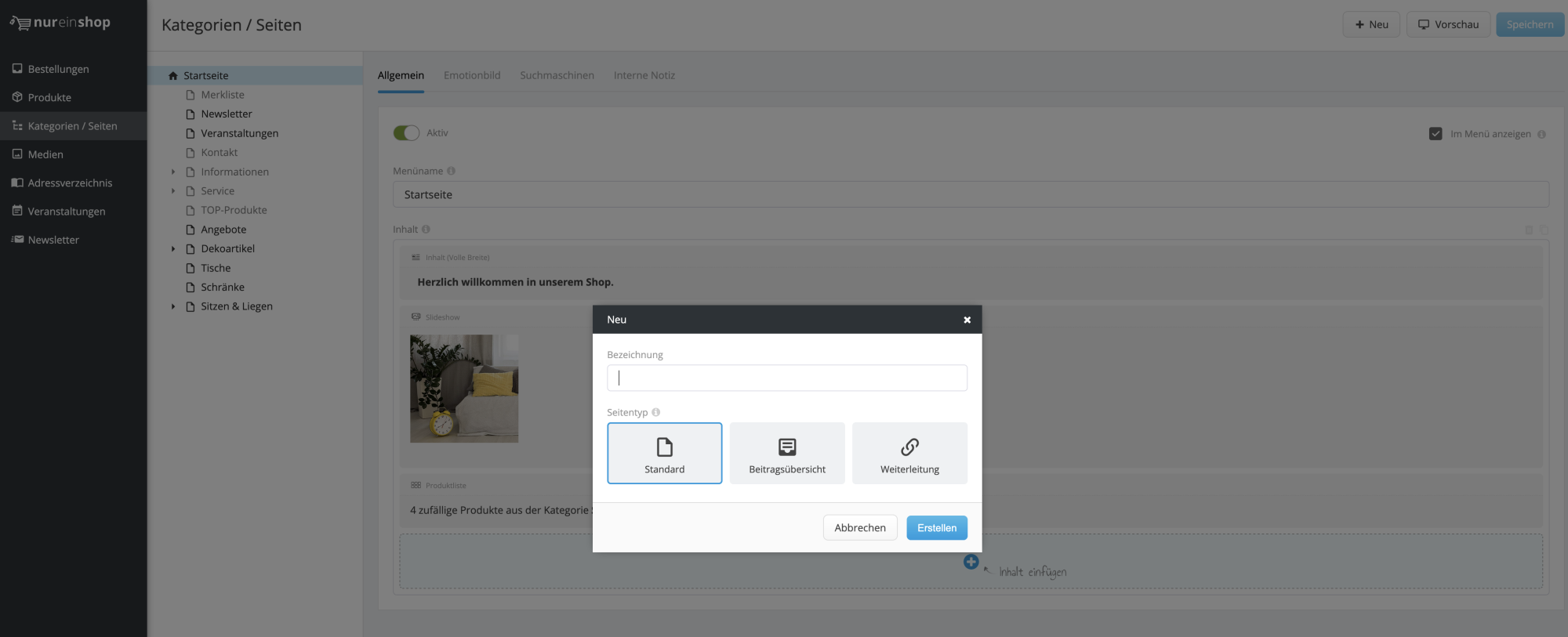
Task: Select Kontakt in the page tree
Action: click(220, 153)
